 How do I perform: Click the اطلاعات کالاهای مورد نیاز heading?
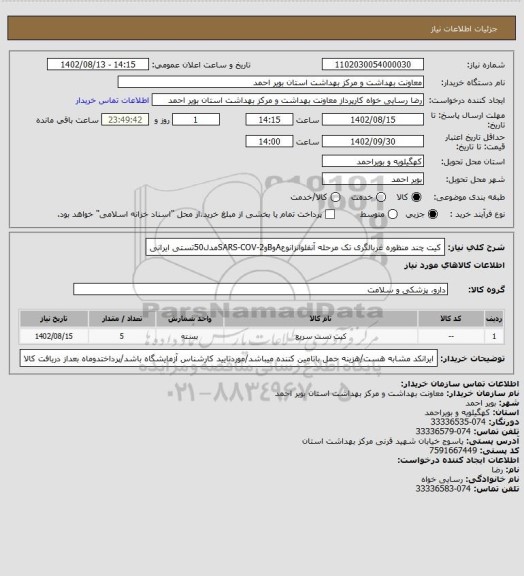455,265
